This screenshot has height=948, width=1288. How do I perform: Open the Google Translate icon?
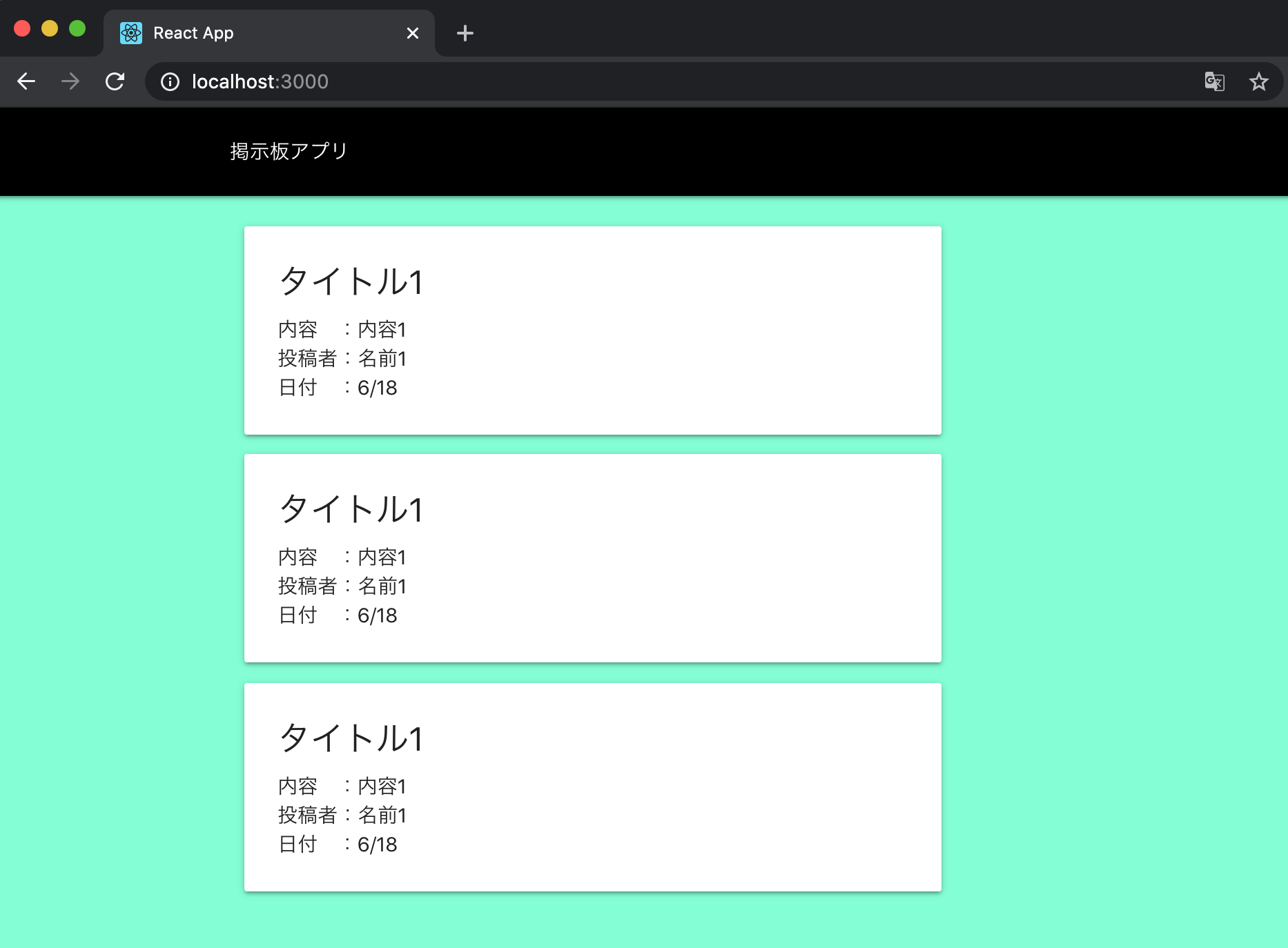pyautogui.click(x=1214, y=81)
